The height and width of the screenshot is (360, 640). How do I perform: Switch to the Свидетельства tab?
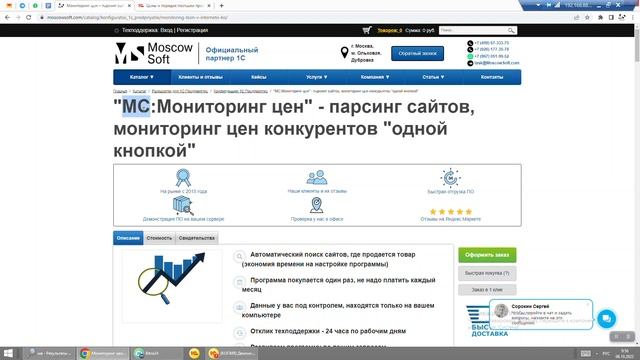[197, 238]
